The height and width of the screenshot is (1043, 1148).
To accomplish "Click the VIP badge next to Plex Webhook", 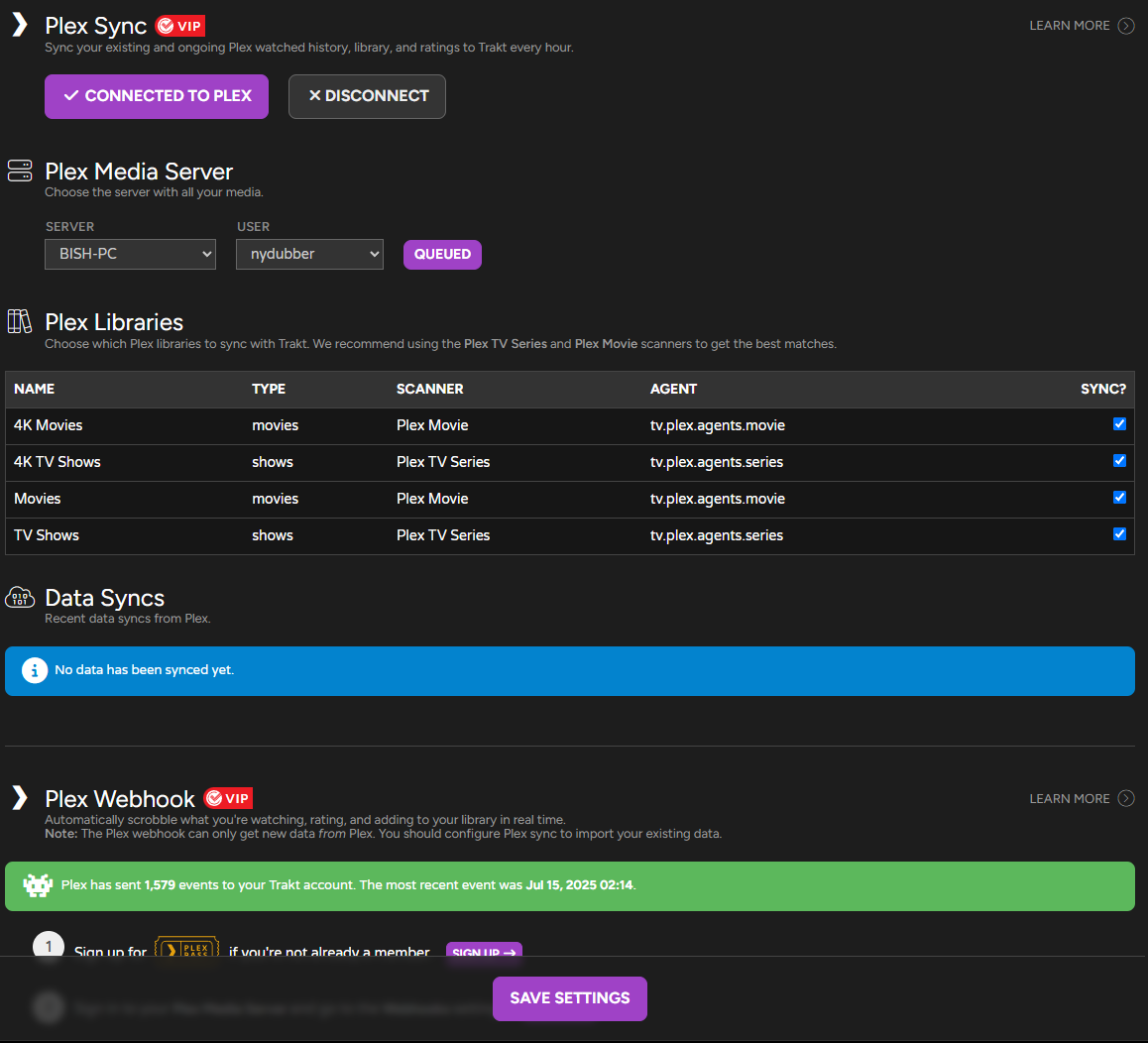I will click(x=228, y=798).
